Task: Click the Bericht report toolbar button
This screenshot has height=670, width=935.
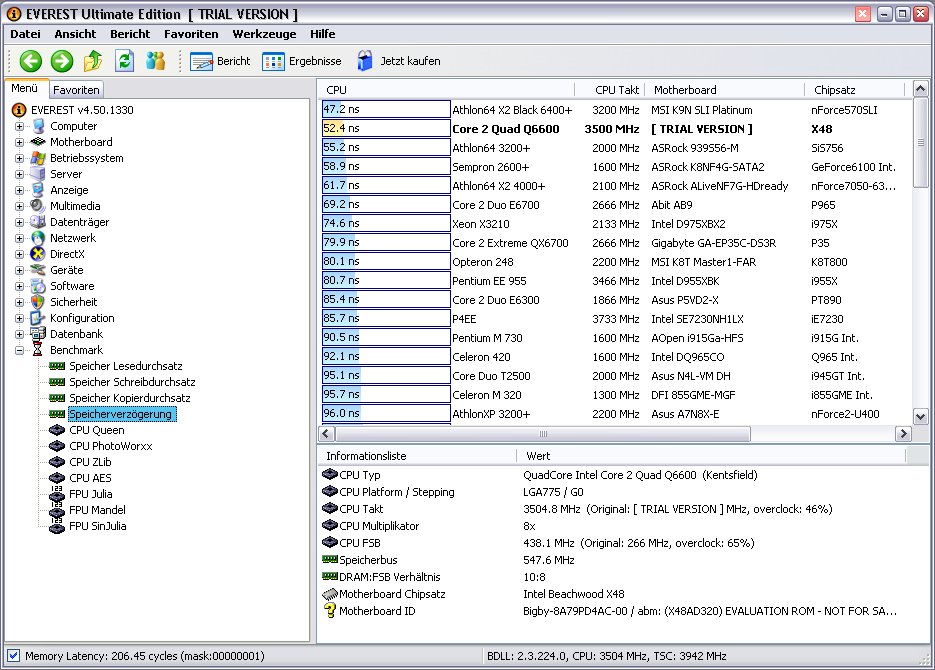Action: click(x=220, y=61)
